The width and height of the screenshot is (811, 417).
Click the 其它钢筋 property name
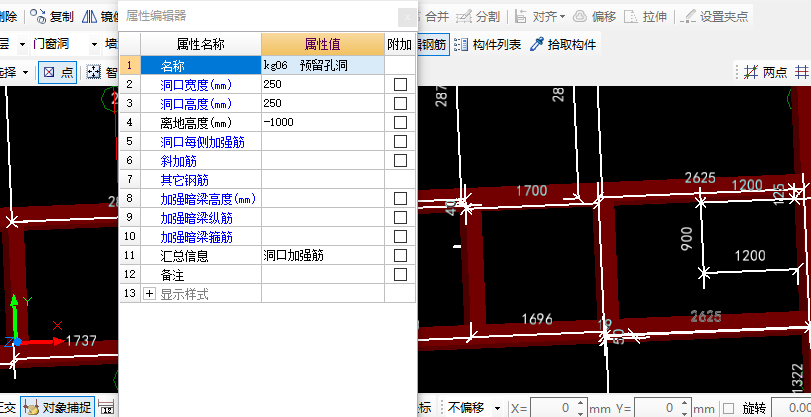tap(184, 181)
